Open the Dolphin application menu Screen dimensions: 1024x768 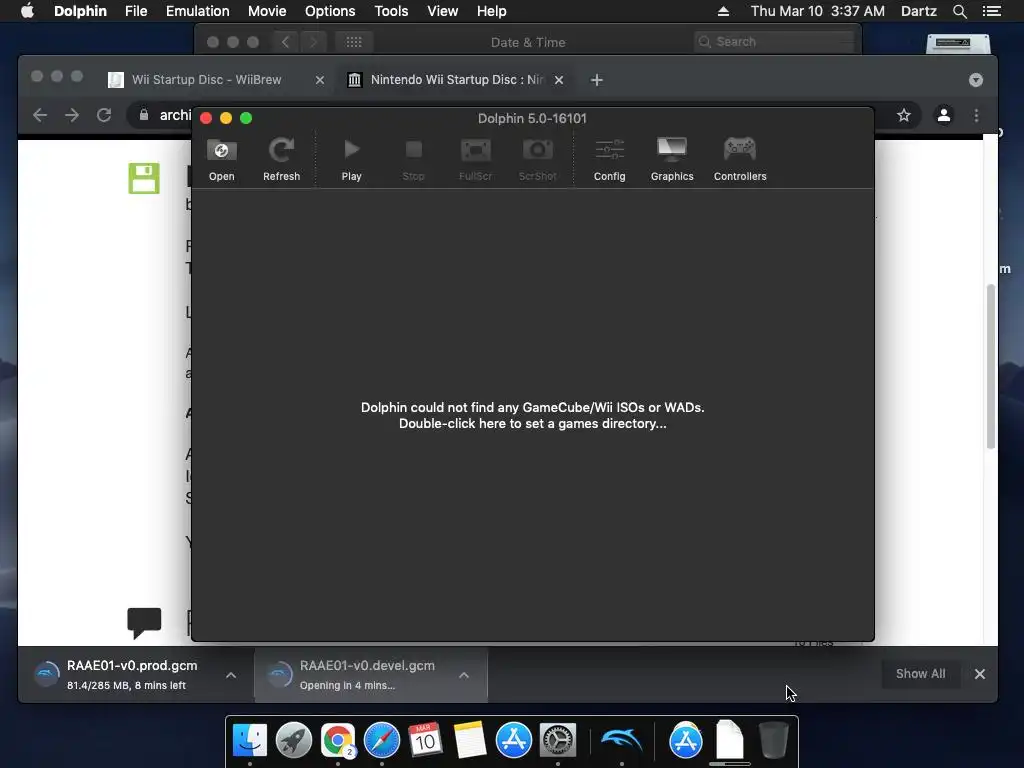(80, 11)
